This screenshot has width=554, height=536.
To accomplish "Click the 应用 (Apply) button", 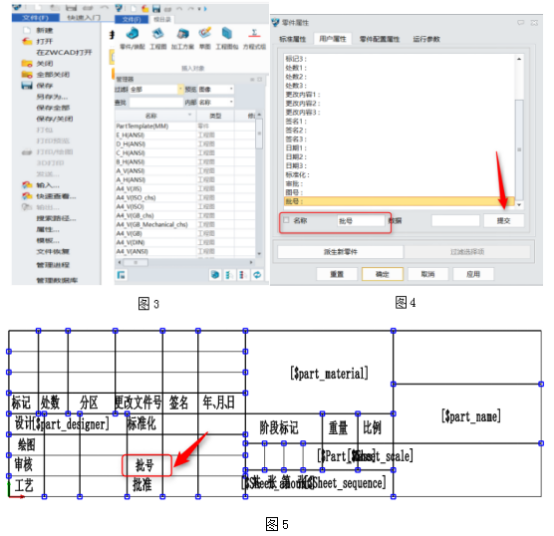I will tap(473, 274).
